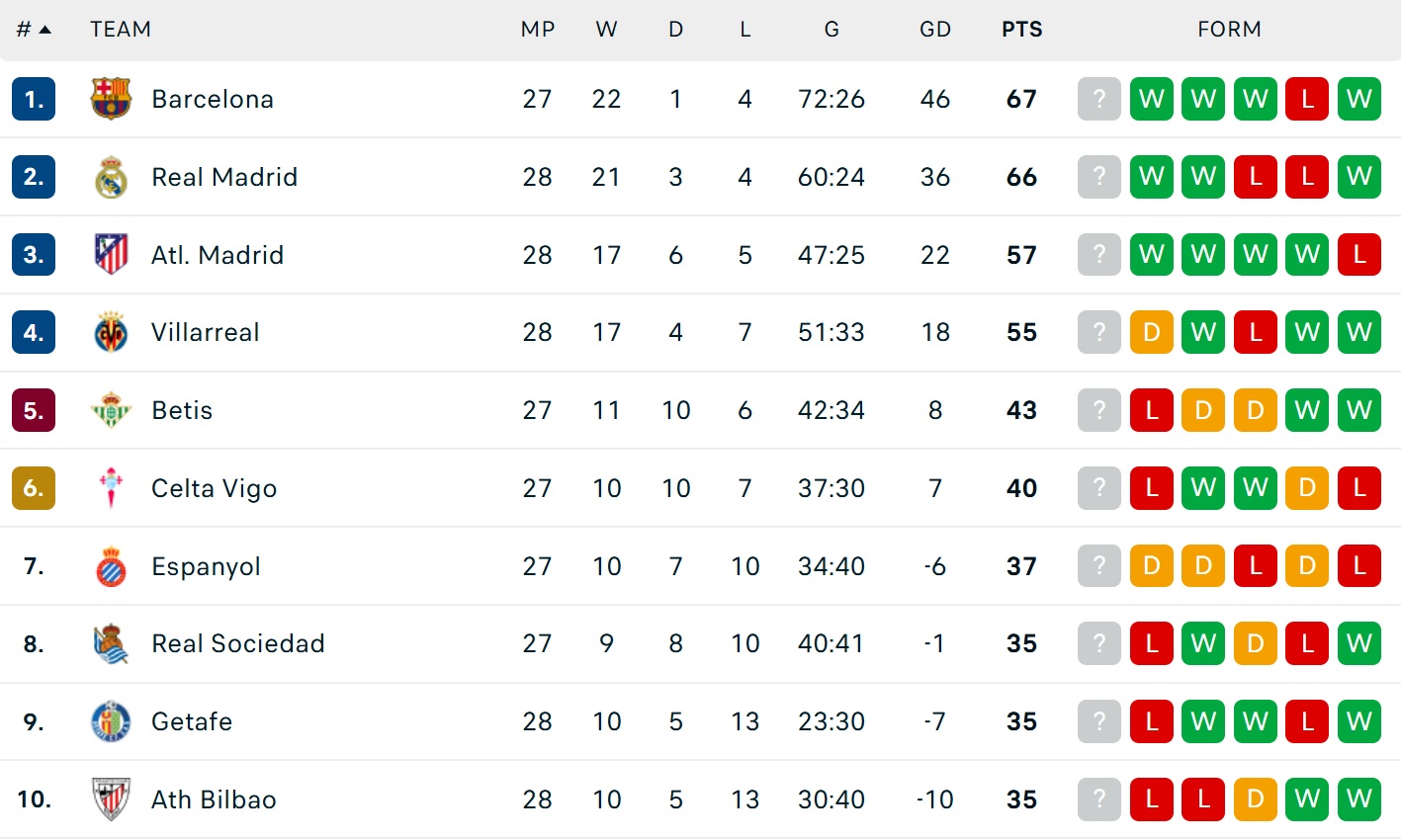Click the Getafe club crest
The width and height of the screenshot is (1401, 840).
click(x=111, y=721)
